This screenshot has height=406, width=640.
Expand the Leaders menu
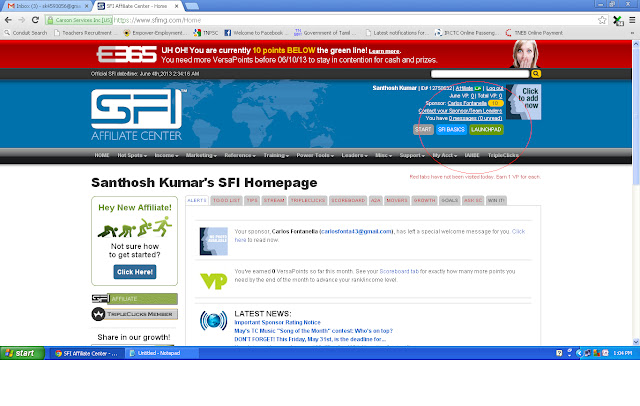pos(354,155)
